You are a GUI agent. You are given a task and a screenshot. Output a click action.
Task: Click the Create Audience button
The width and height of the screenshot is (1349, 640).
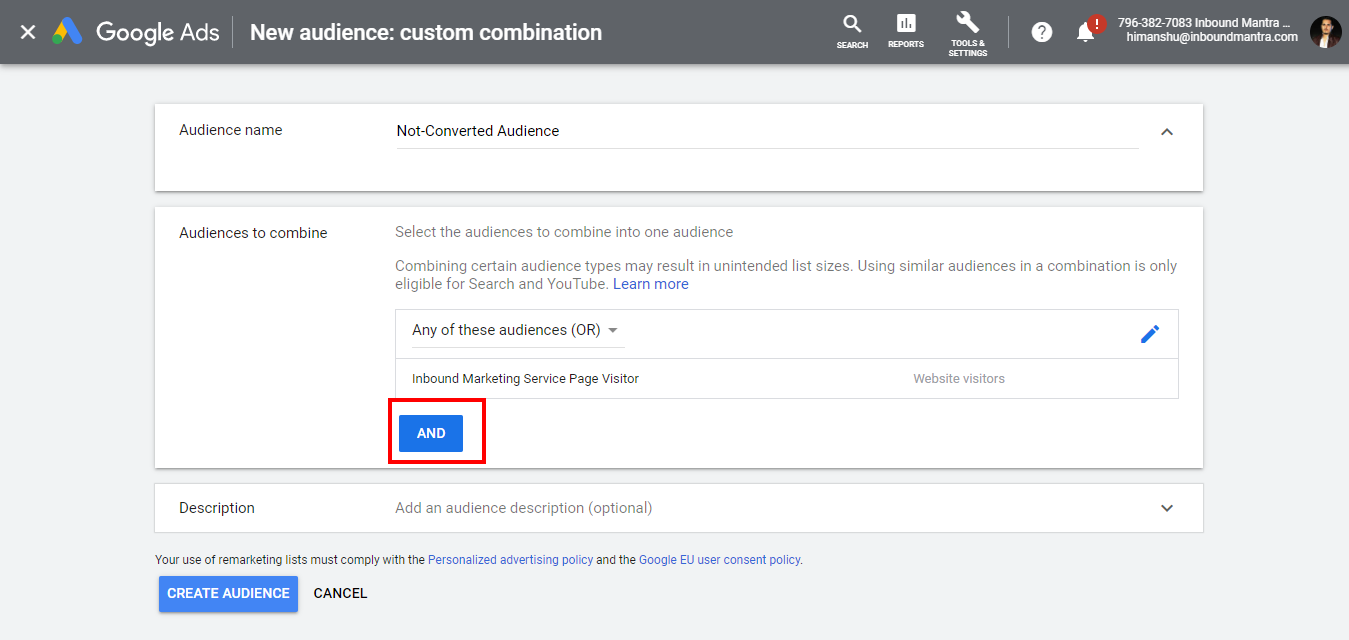click(228, 593)
